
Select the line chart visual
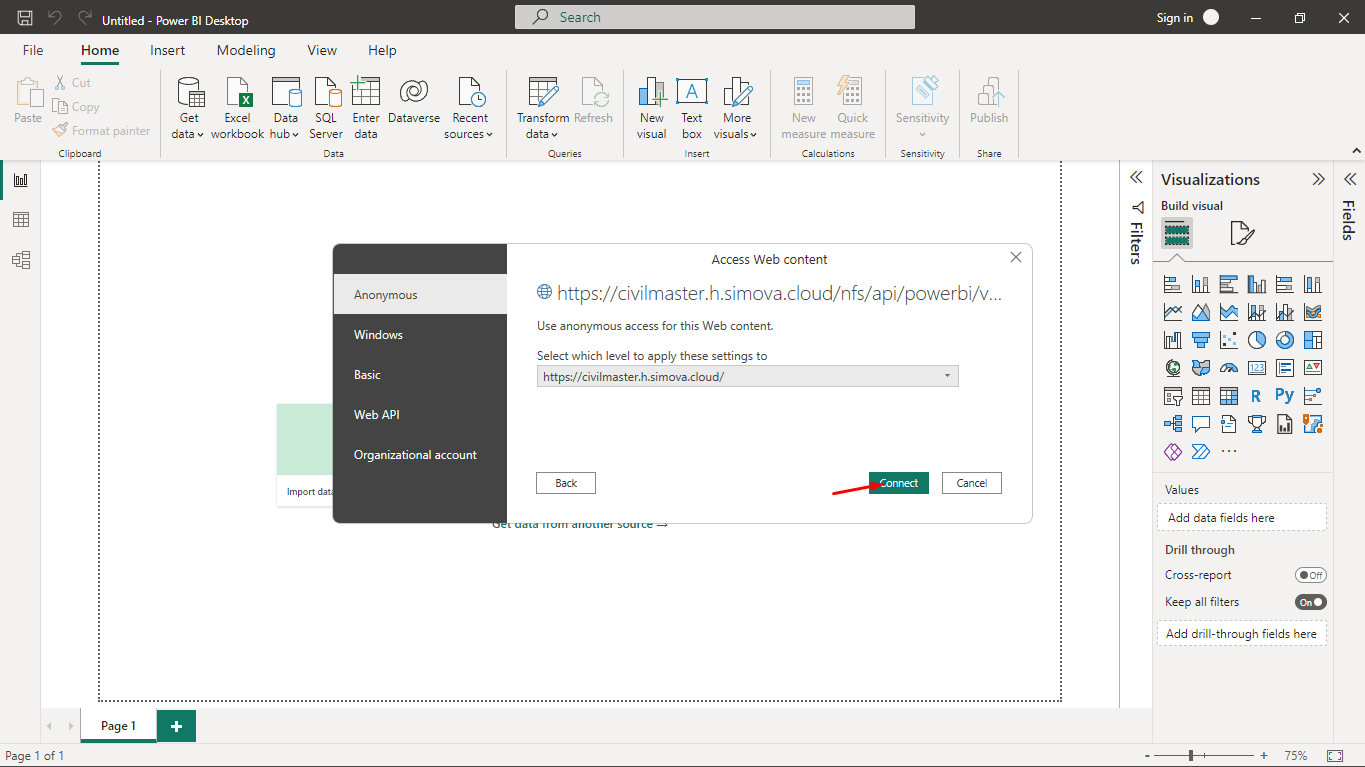click(1173, 313)
